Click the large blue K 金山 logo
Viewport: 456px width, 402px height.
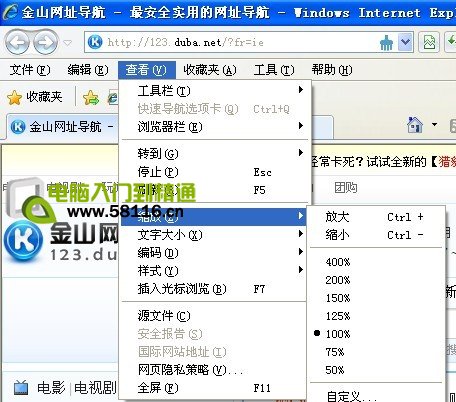23,240
